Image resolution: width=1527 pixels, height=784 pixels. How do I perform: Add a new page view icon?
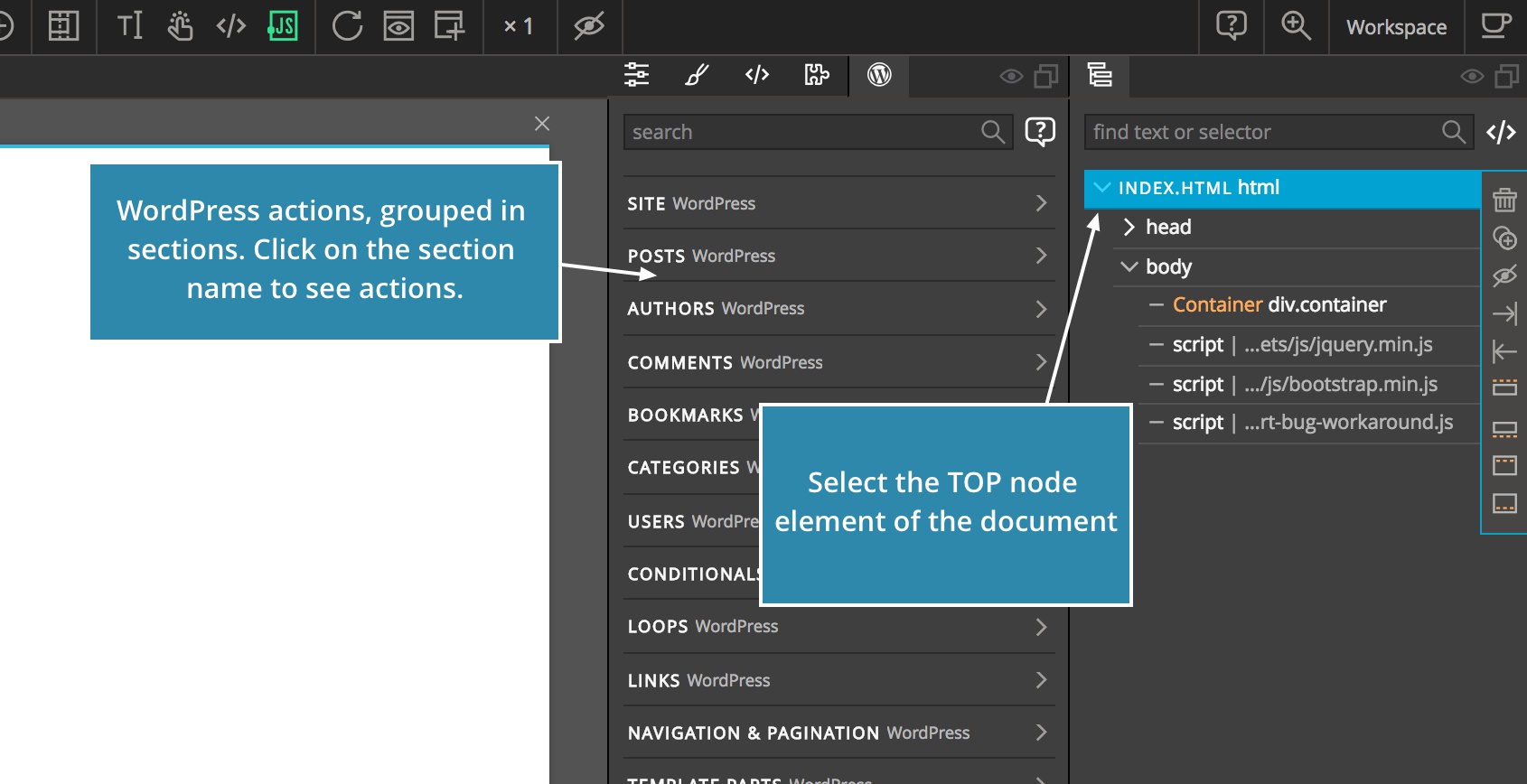pyautogui.click(x=449, y=25)
